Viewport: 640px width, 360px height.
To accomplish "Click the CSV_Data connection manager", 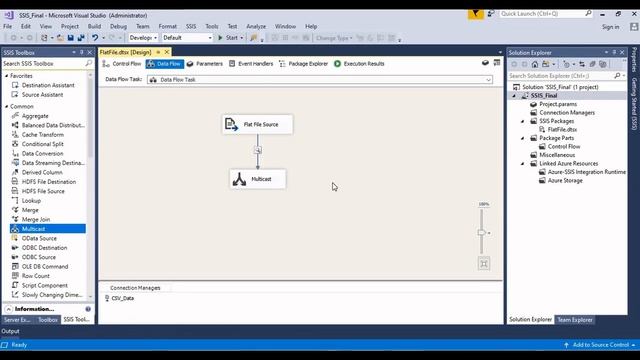I will [x=119, y=298].
